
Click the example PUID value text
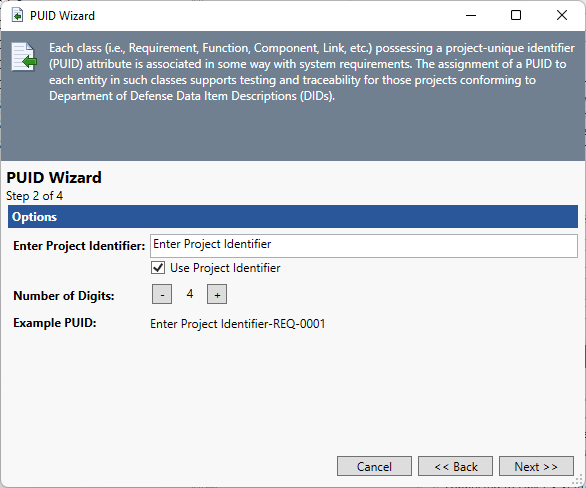[238, 324]
